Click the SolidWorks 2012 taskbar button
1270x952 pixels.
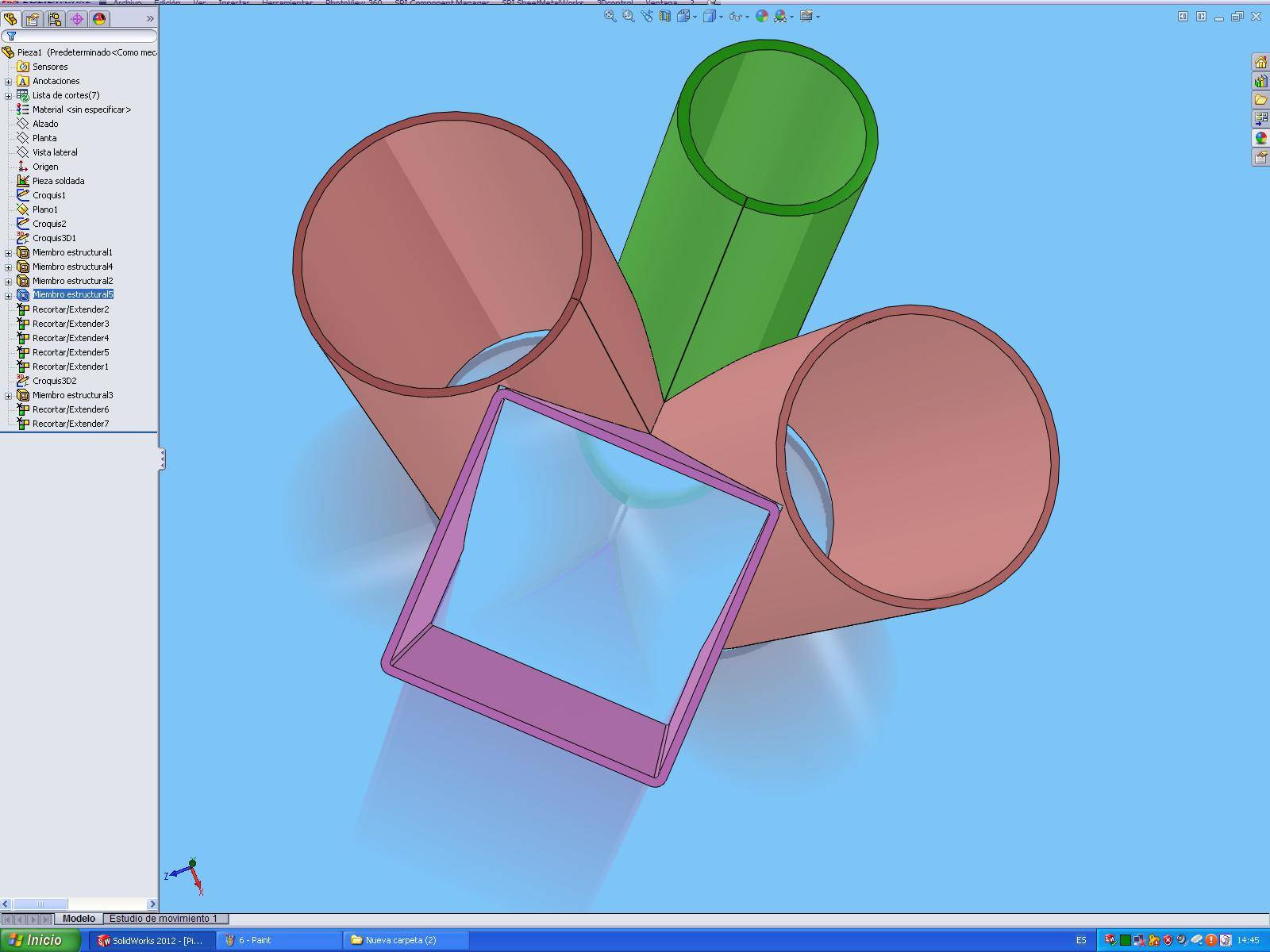(152, 940)
